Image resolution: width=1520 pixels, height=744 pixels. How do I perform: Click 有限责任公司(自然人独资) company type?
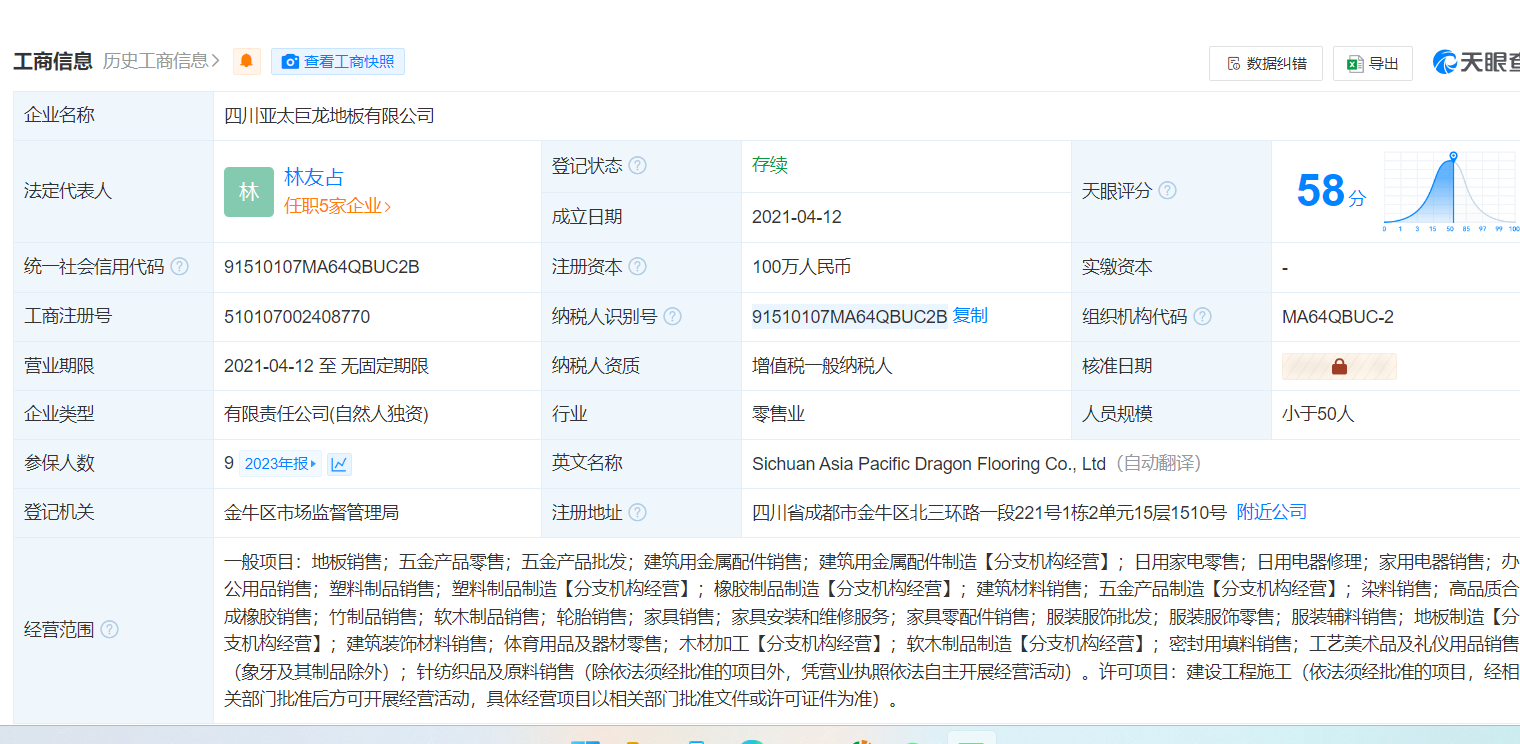tap(326, 414)
